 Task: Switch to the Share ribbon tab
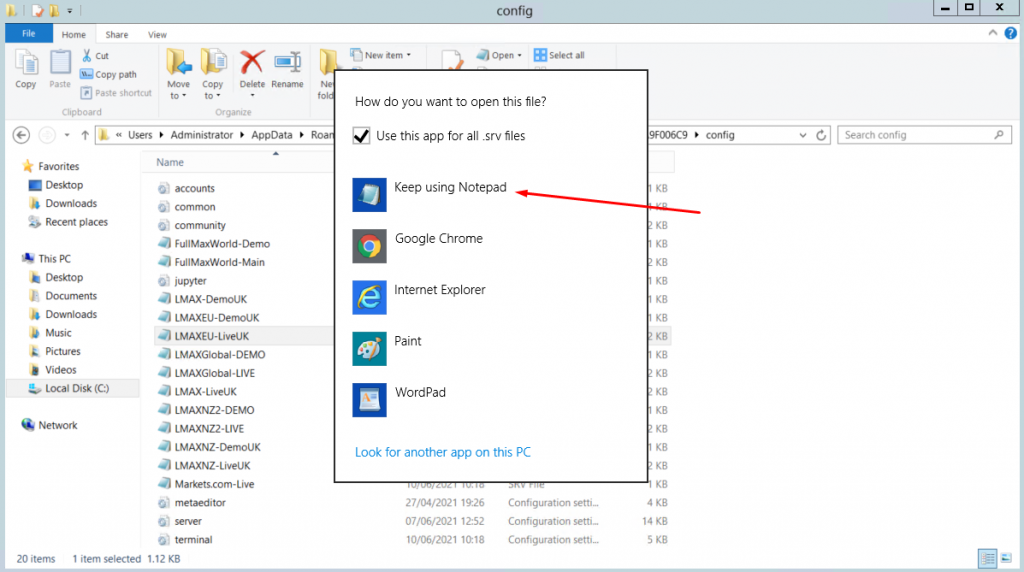coord(116,34)
